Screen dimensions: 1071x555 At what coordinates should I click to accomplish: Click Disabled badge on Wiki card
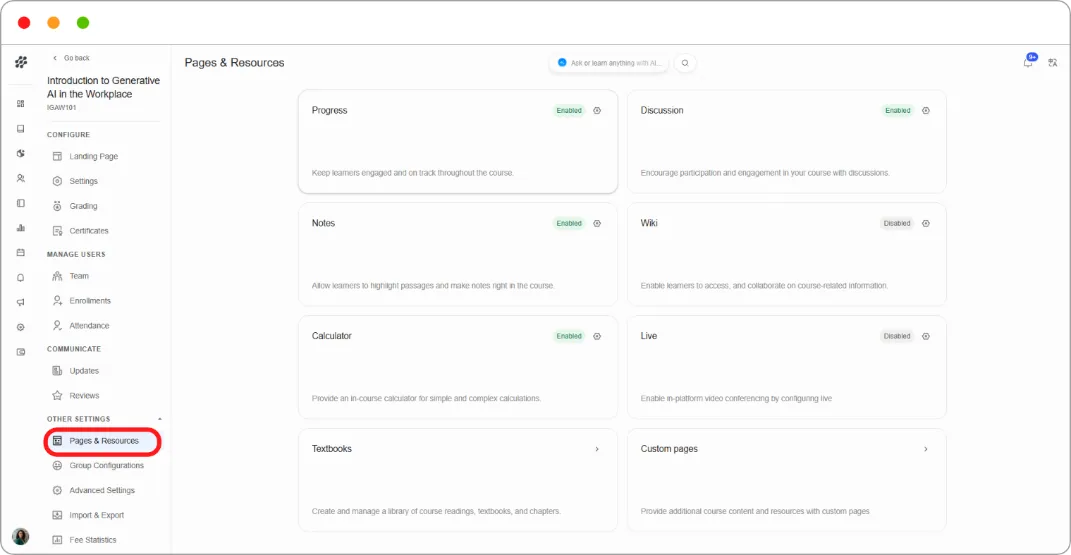(x=897, y=223)
